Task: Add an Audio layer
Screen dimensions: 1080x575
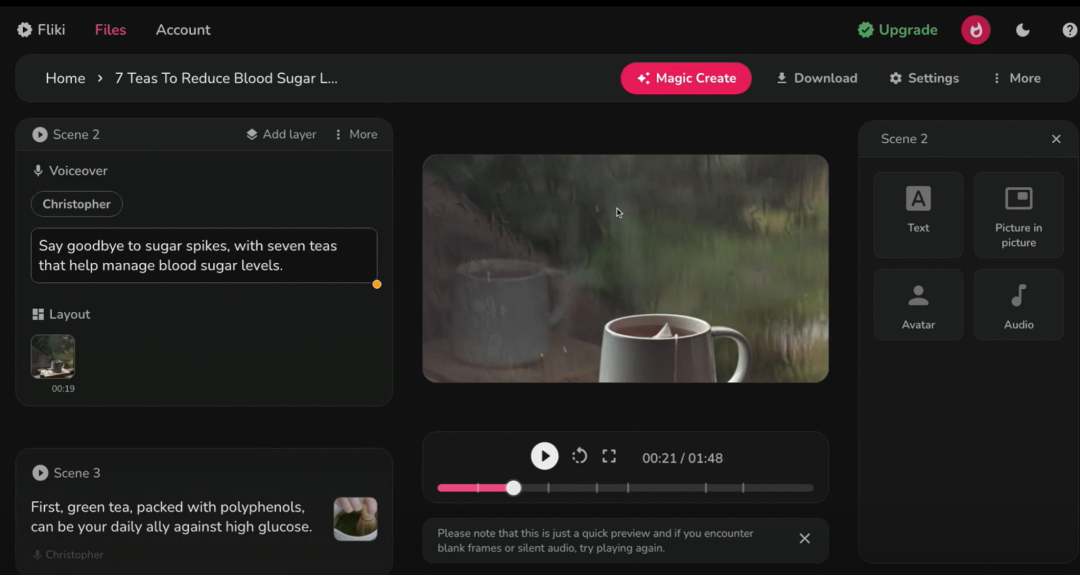Action: (1018, 304)
